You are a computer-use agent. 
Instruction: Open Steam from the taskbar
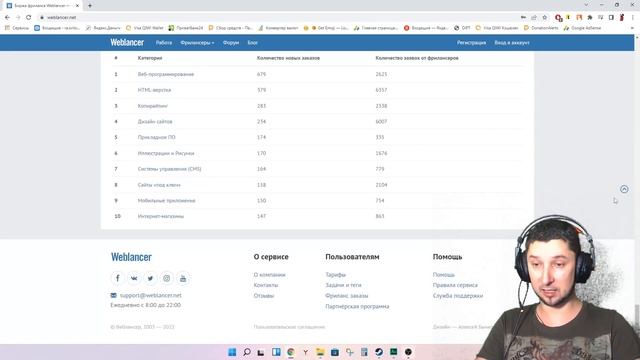pyautogui.click(x=379, y=352)
